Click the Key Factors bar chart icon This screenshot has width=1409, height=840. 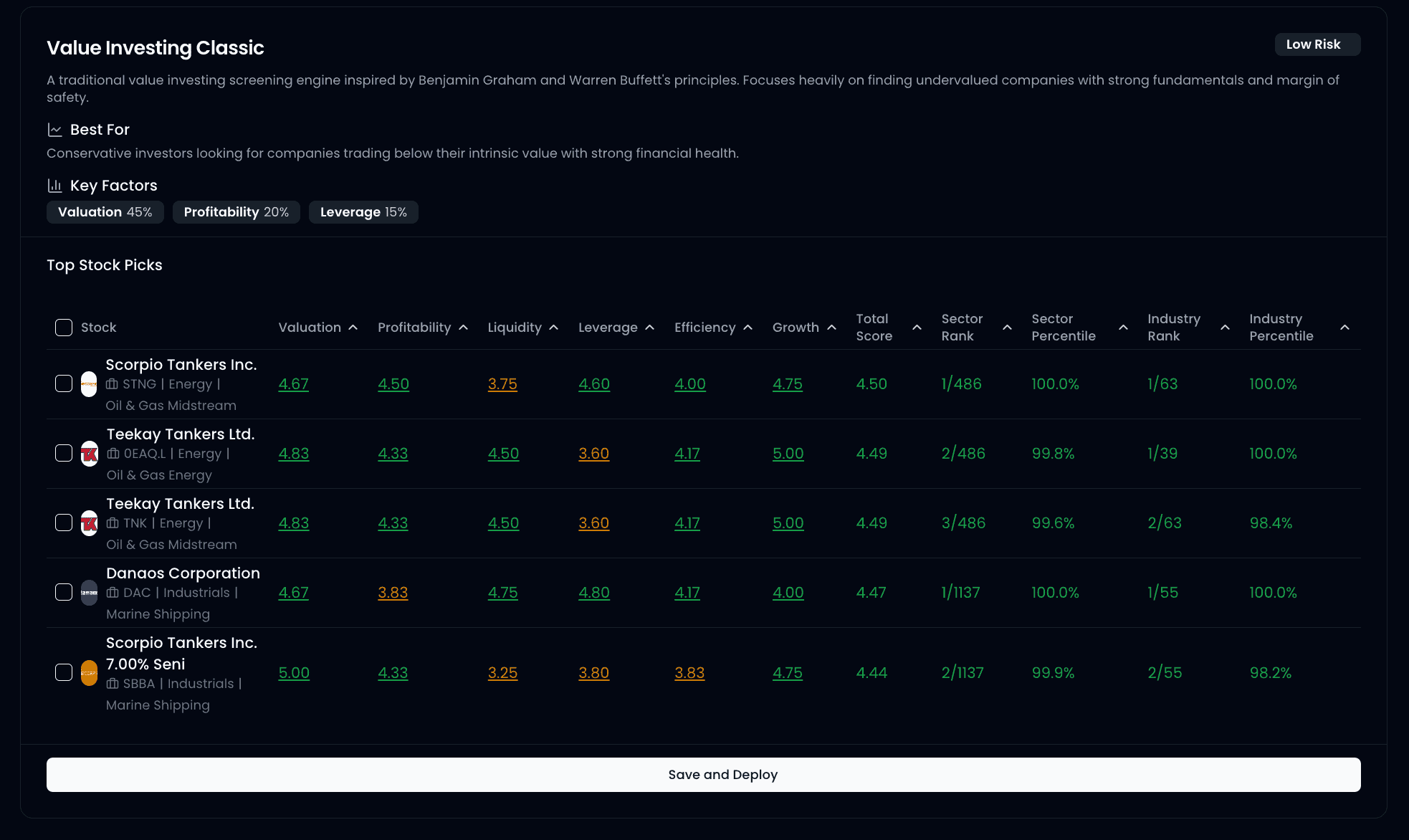tap(54, 186)
